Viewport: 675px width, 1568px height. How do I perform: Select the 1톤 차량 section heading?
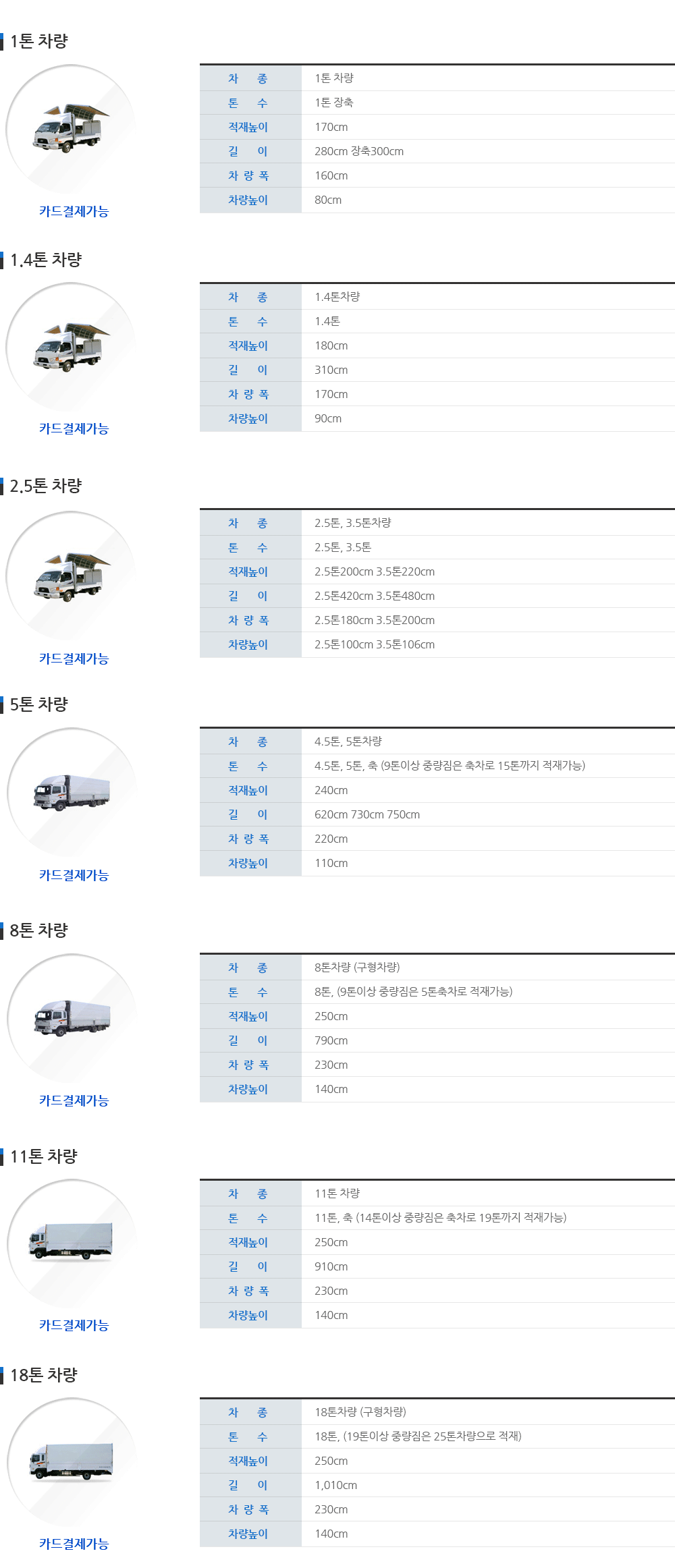coord(38,41)
